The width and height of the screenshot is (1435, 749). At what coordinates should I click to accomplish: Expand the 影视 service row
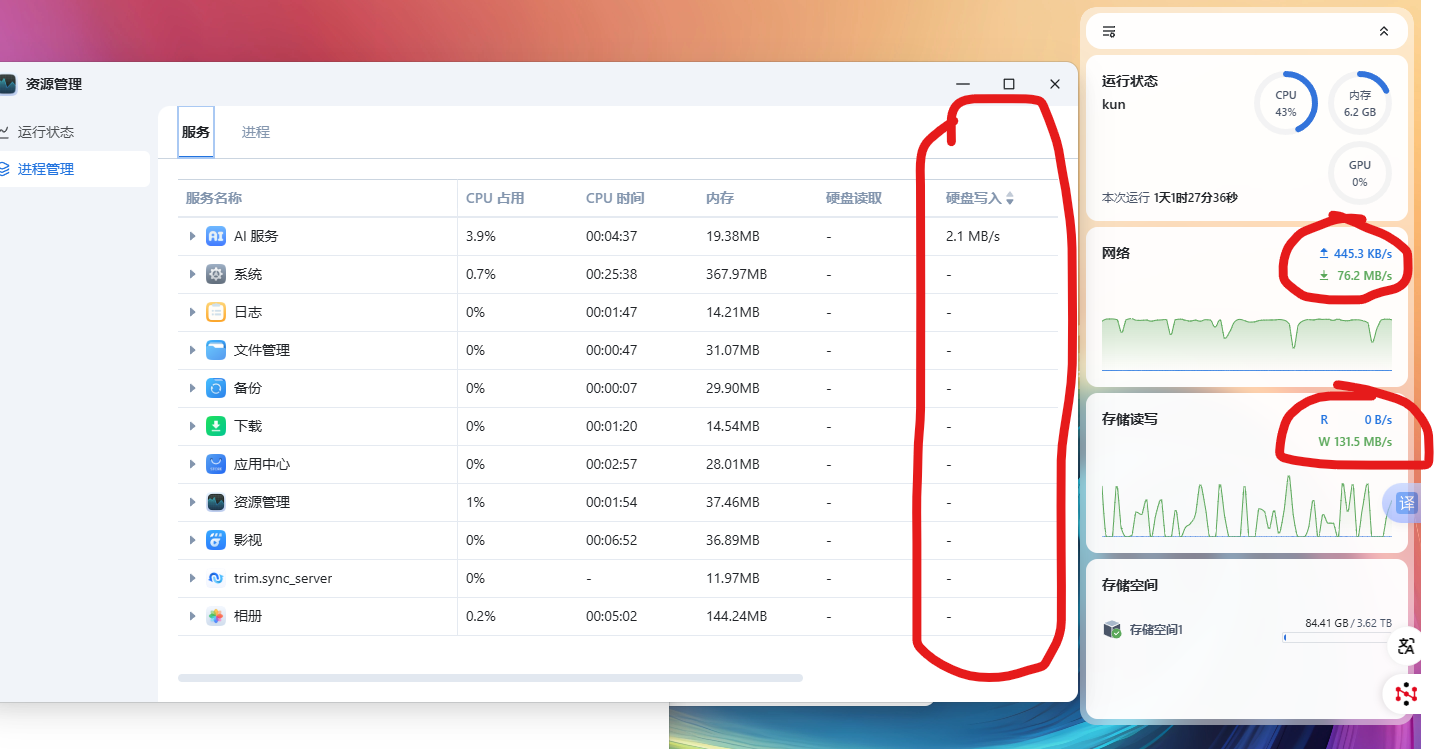[x=192, y=540]
